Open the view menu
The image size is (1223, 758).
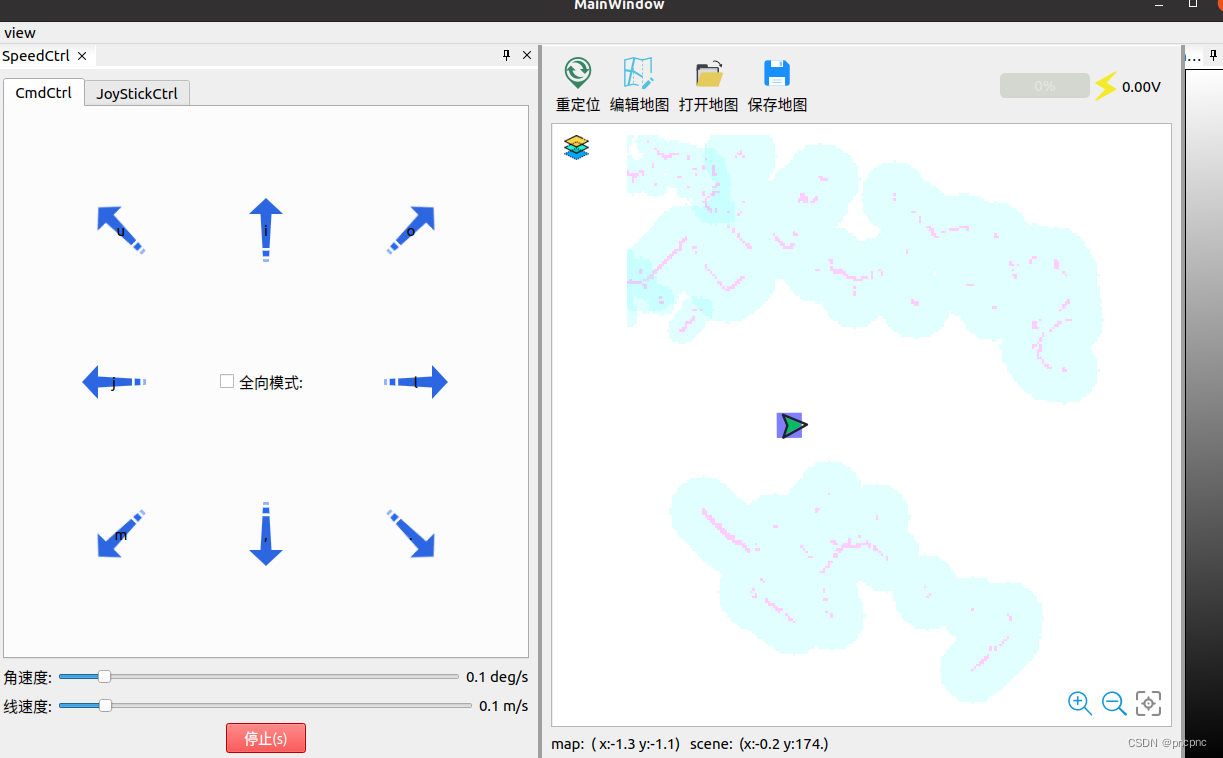(x=19, y=32)
